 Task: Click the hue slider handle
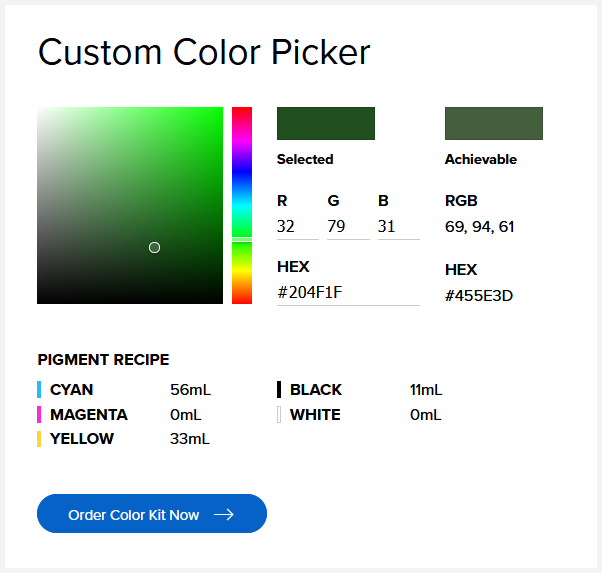pos(242,239)
